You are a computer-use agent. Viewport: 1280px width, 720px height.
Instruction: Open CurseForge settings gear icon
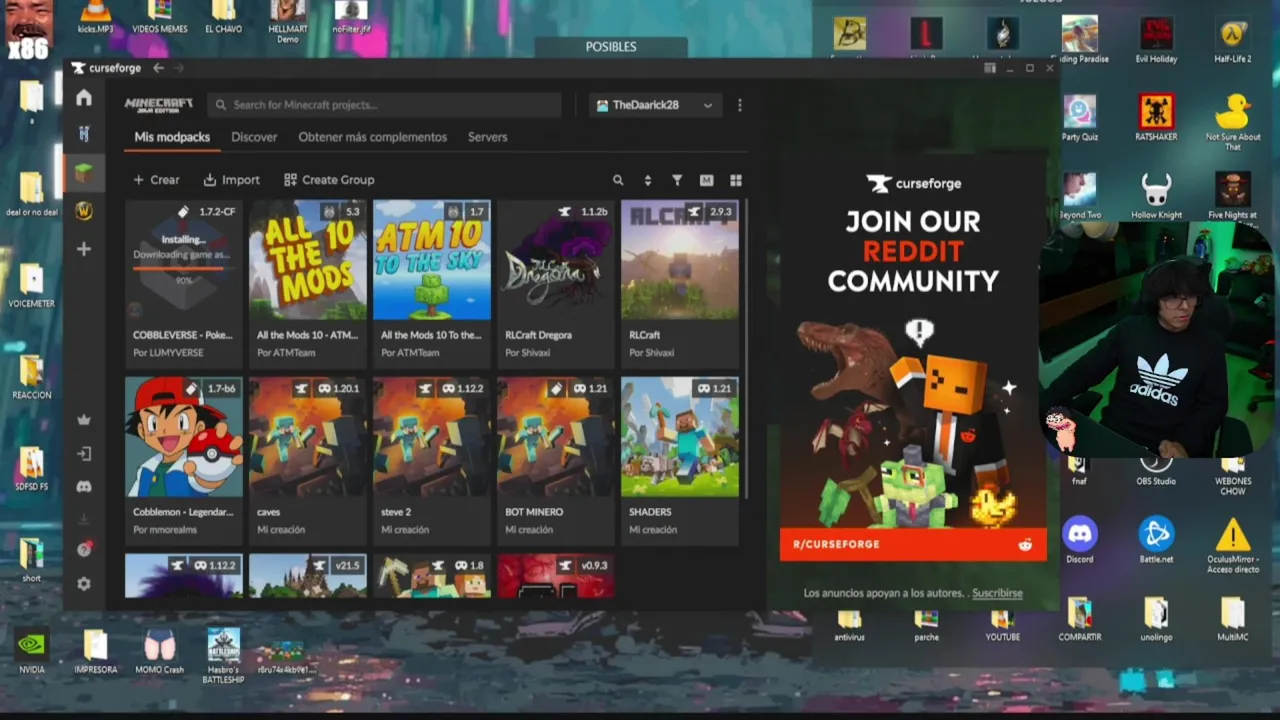tap(84, 583)
